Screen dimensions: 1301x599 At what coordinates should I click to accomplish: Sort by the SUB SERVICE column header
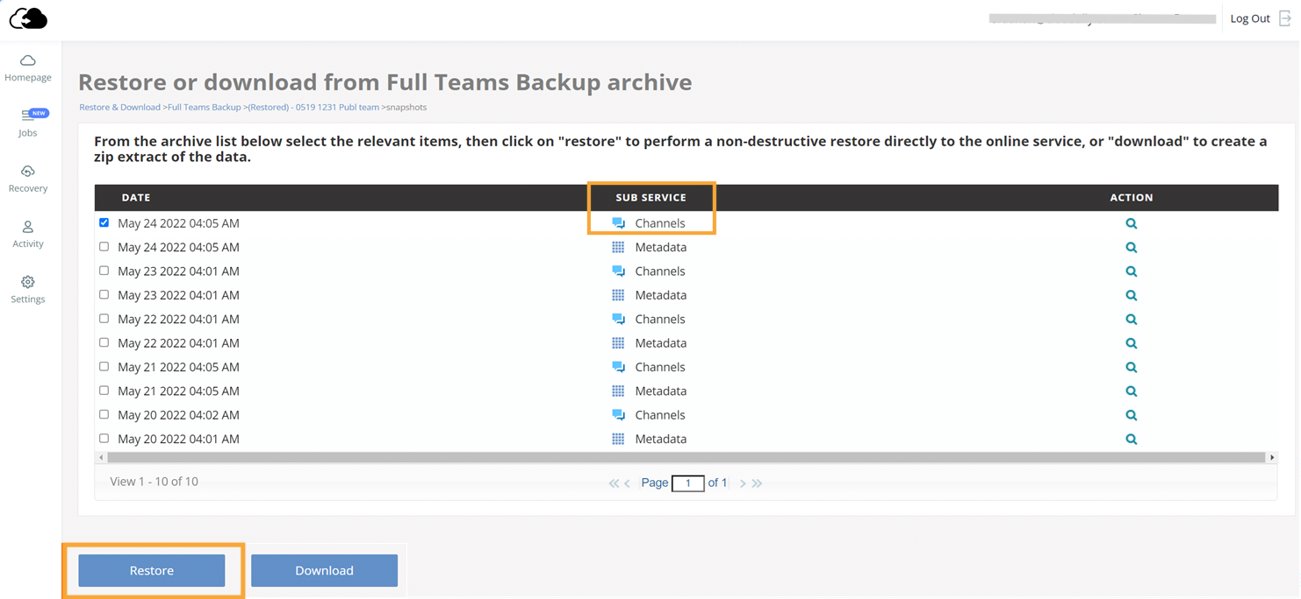click(x=651, y=198)
